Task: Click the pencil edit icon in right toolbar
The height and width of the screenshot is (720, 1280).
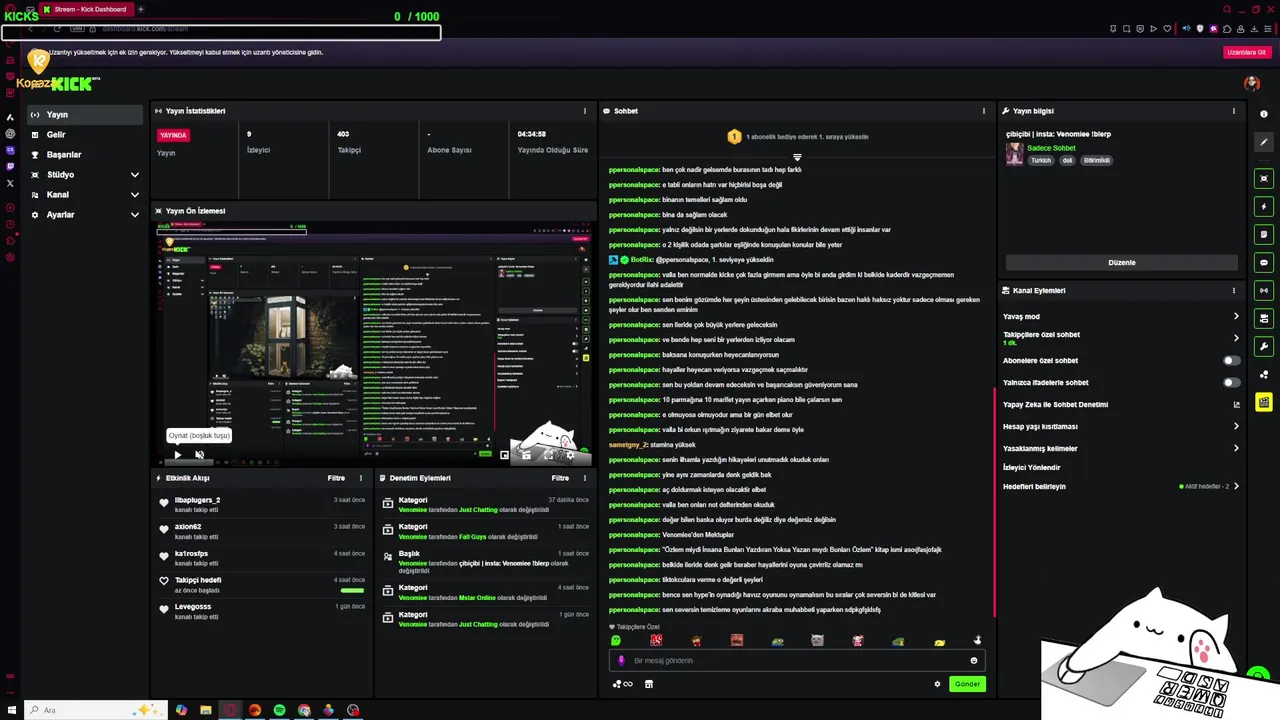Action: (x=1264, y=142)
